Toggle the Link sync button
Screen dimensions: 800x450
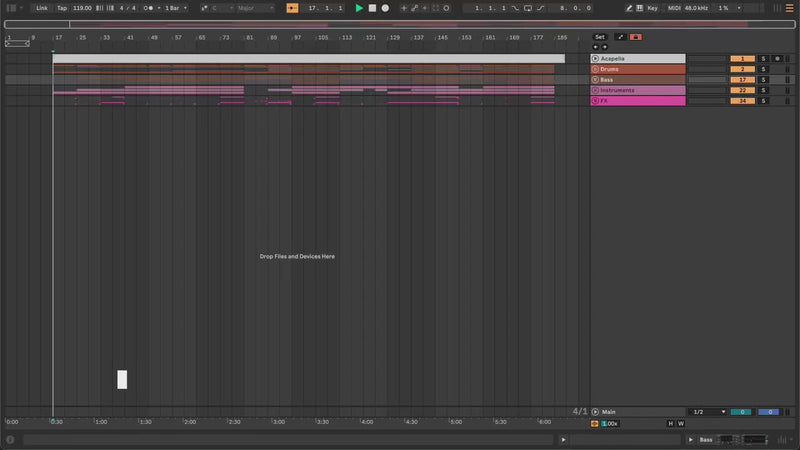click(41, 8)
